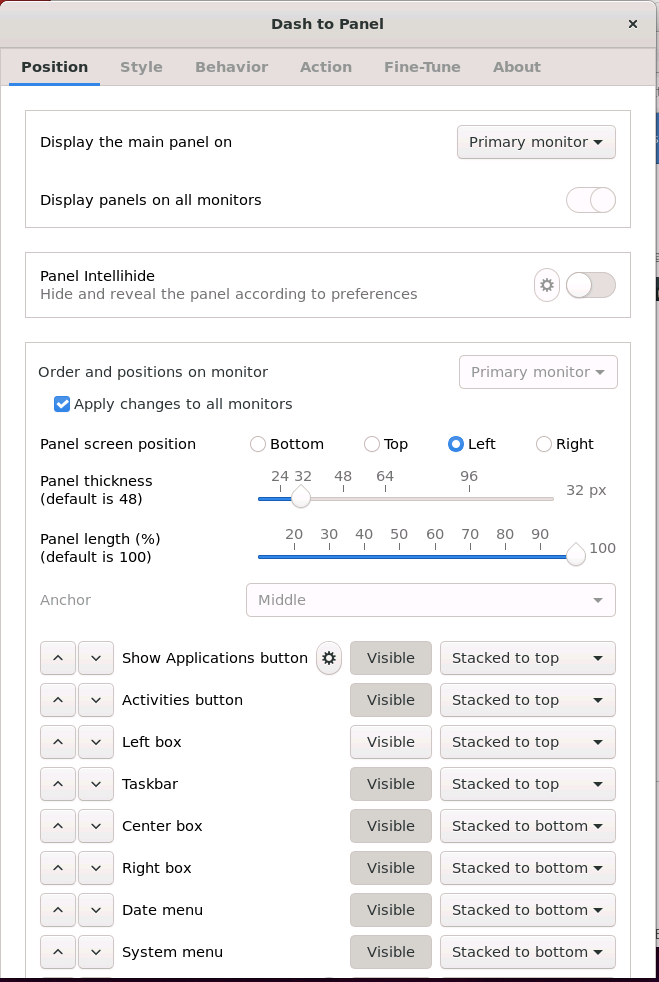The image size is (659, 982).
Task: Move Taskbar up arrow
Action: coord(58,784)
